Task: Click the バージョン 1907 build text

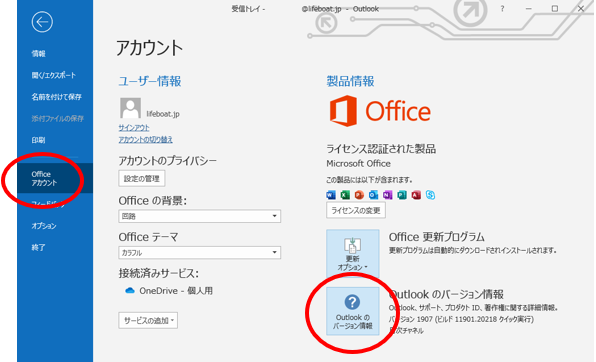Action: click(x=461, y=319)
